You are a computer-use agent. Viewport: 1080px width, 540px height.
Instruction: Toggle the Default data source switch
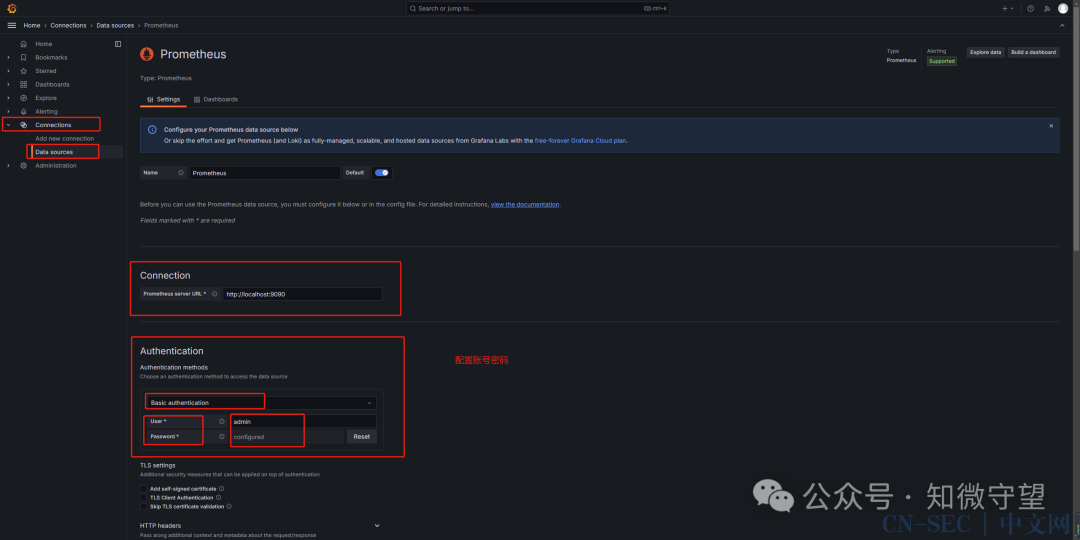click(x=382, y=173)
